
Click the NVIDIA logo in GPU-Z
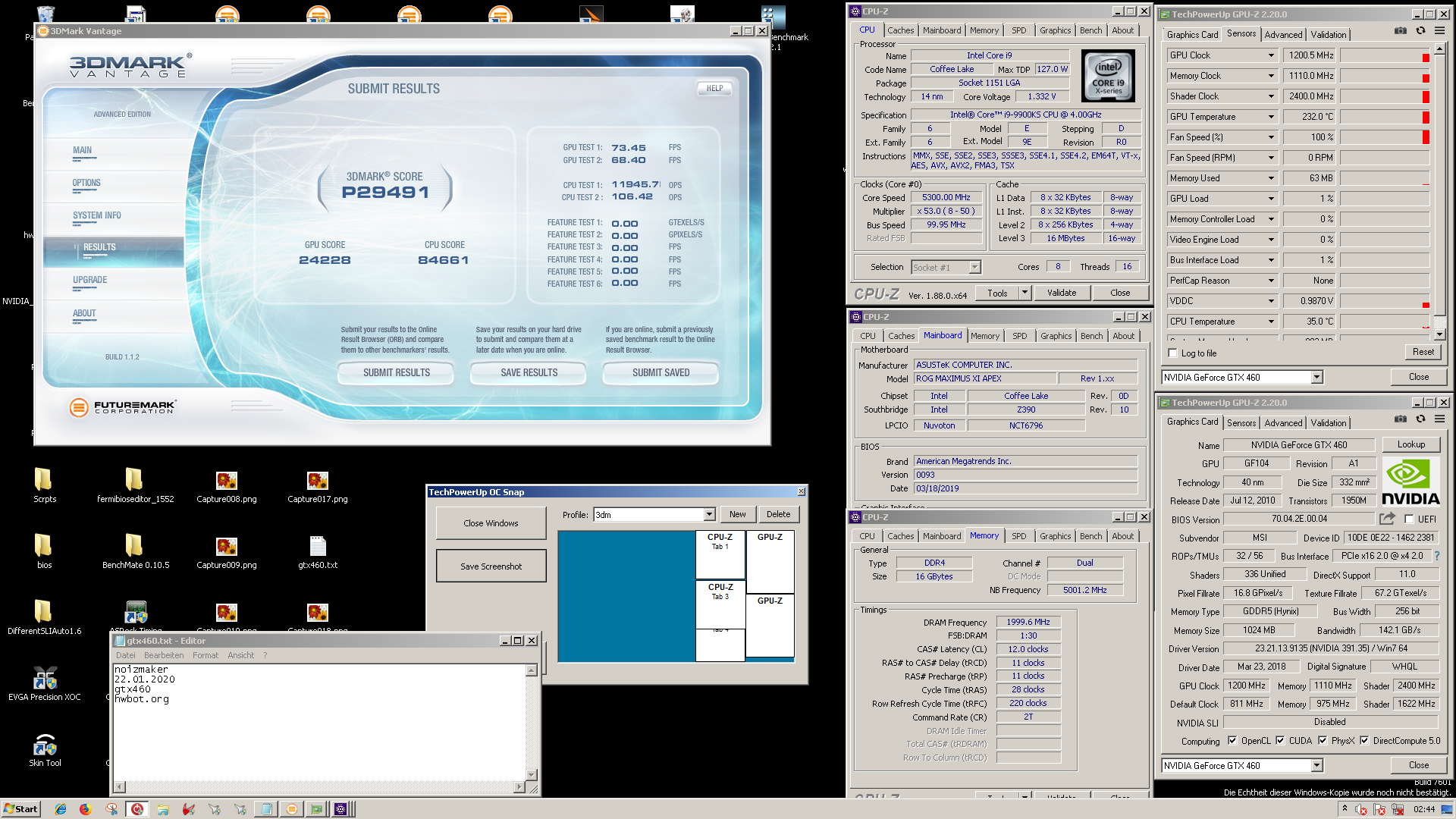1410,482
